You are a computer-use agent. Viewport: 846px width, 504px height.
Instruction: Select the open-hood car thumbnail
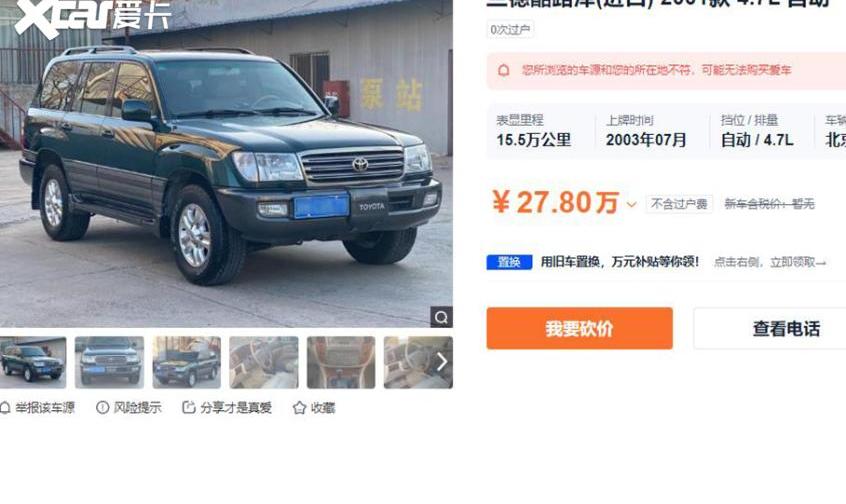(187, 362)
